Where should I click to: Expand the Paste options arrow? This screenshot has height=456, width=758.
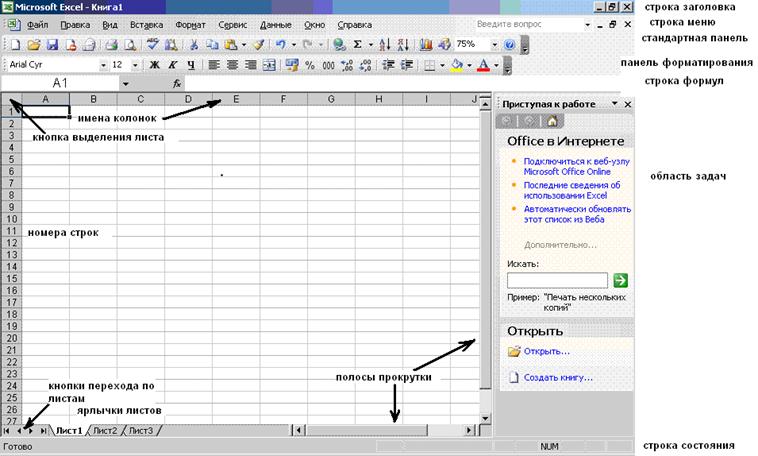[244, 44]
